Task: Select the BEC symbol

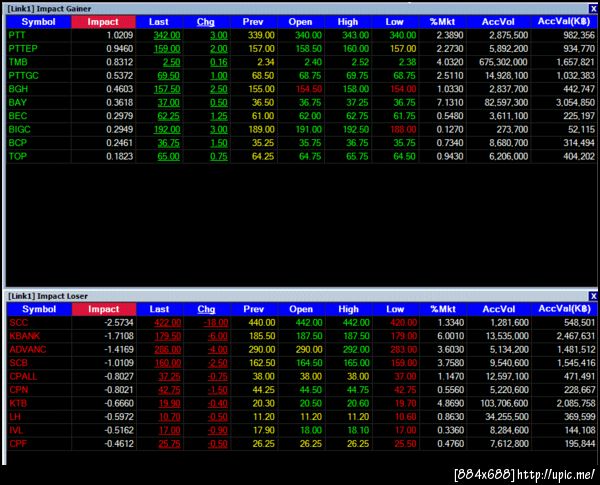Action: [x=18, y=116]
